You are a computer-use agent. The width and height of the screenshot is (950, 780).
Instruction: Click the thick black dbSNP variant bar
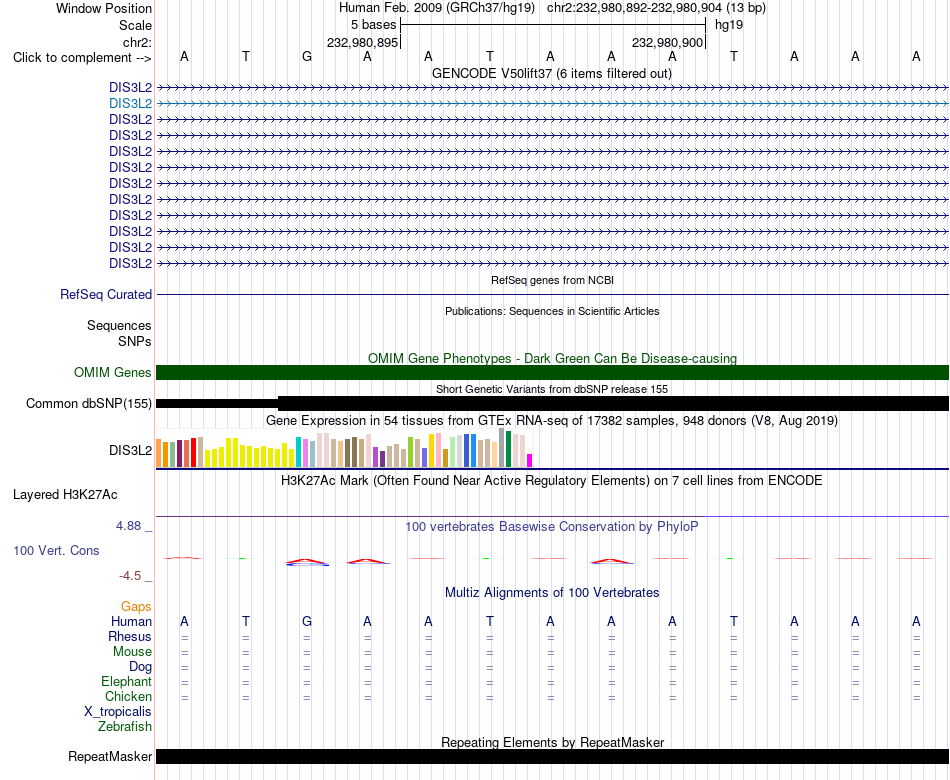point(613,404)
